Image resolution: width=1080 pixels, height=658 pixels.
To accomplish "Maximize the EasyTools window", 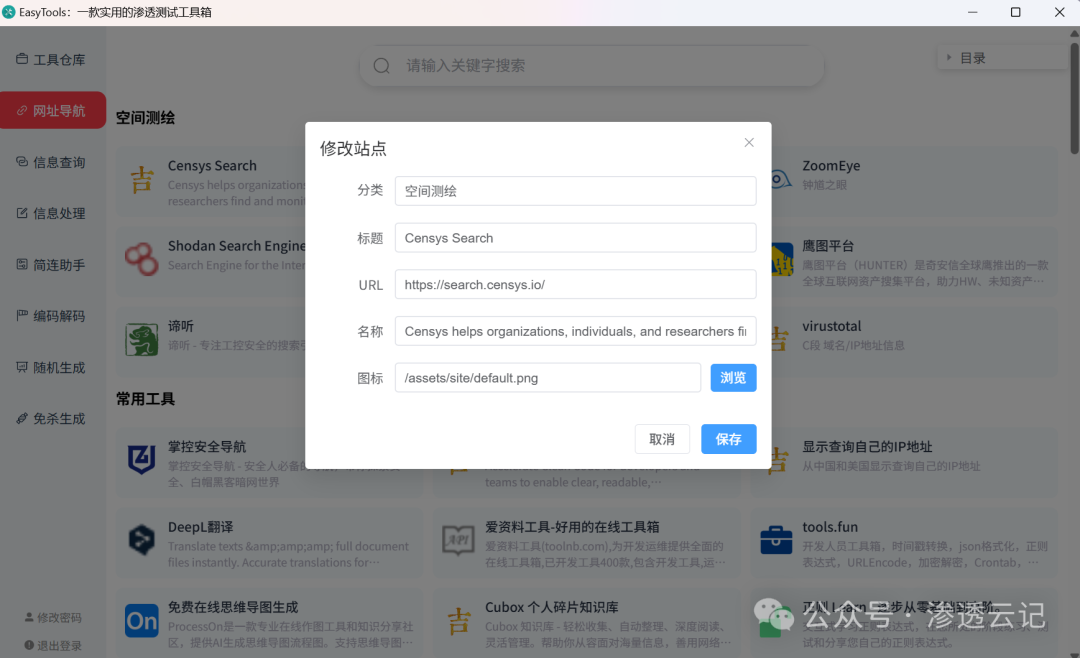I will pos(1015,12).
